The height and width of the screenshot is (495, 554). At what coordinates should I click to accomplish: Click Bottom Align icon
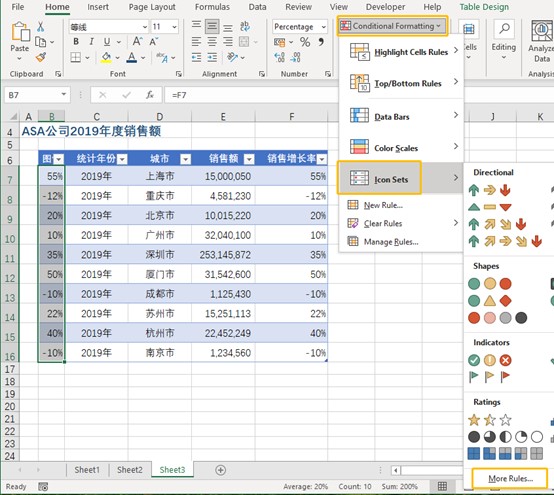pos(228,27)
